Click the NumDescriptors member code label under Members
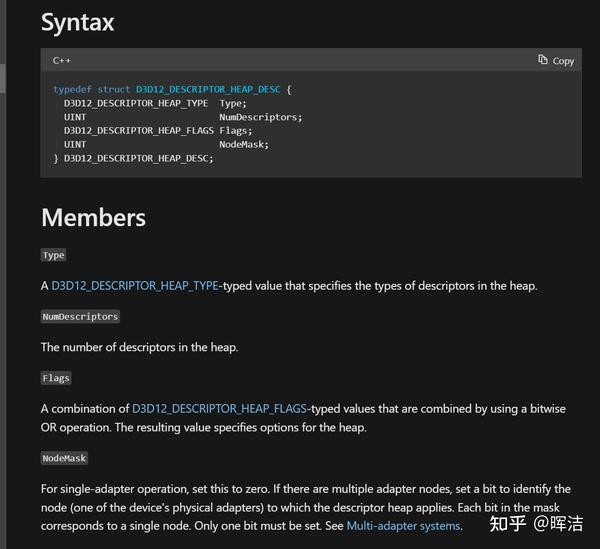Image resolution: width=600 pixels, height=549 pixels. (80, 316)
